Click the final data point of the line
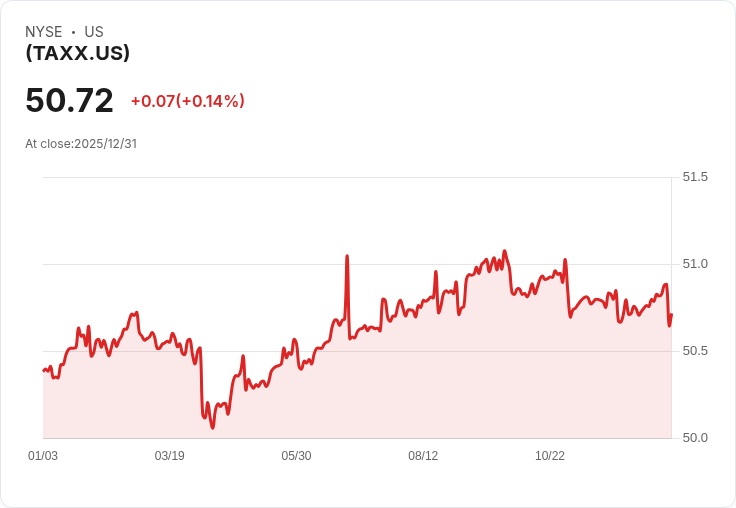This screenshot has width=736, height=508. (x=671, y=315)
